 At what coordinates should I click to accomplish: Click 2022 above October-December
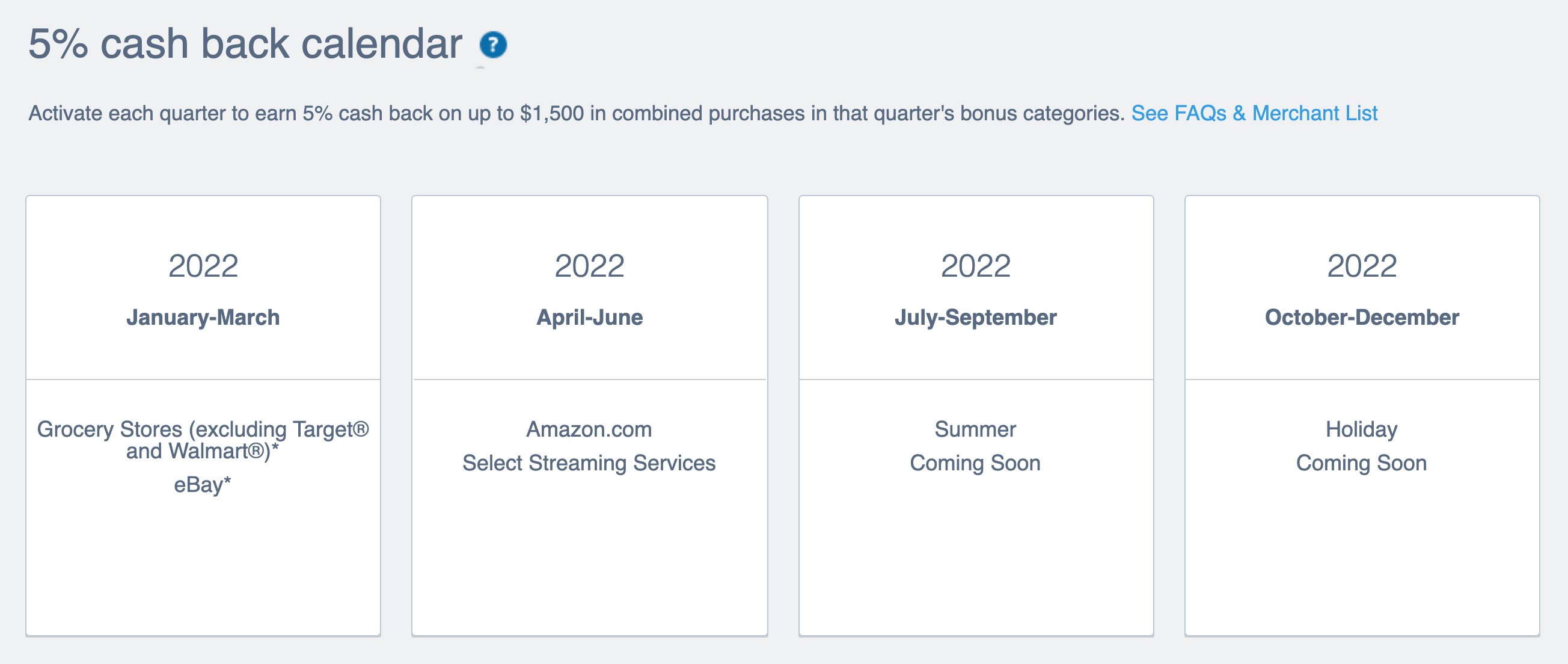(x=1362, y=266)
